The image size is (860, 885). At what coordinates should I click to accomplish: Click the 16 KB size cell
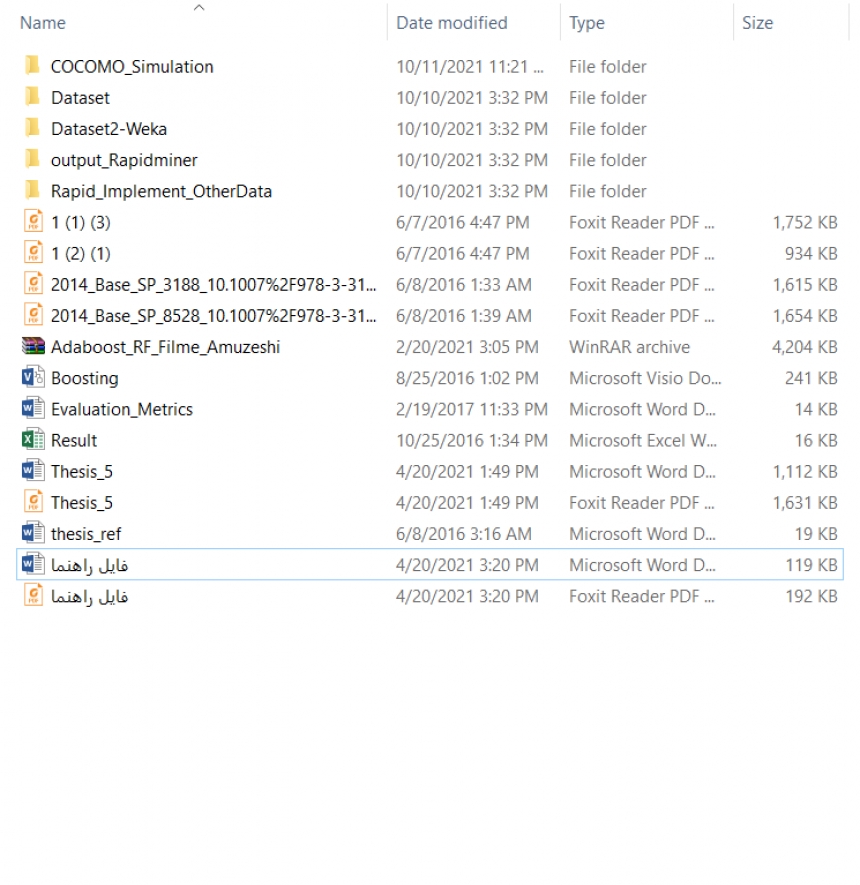(816, 440)
